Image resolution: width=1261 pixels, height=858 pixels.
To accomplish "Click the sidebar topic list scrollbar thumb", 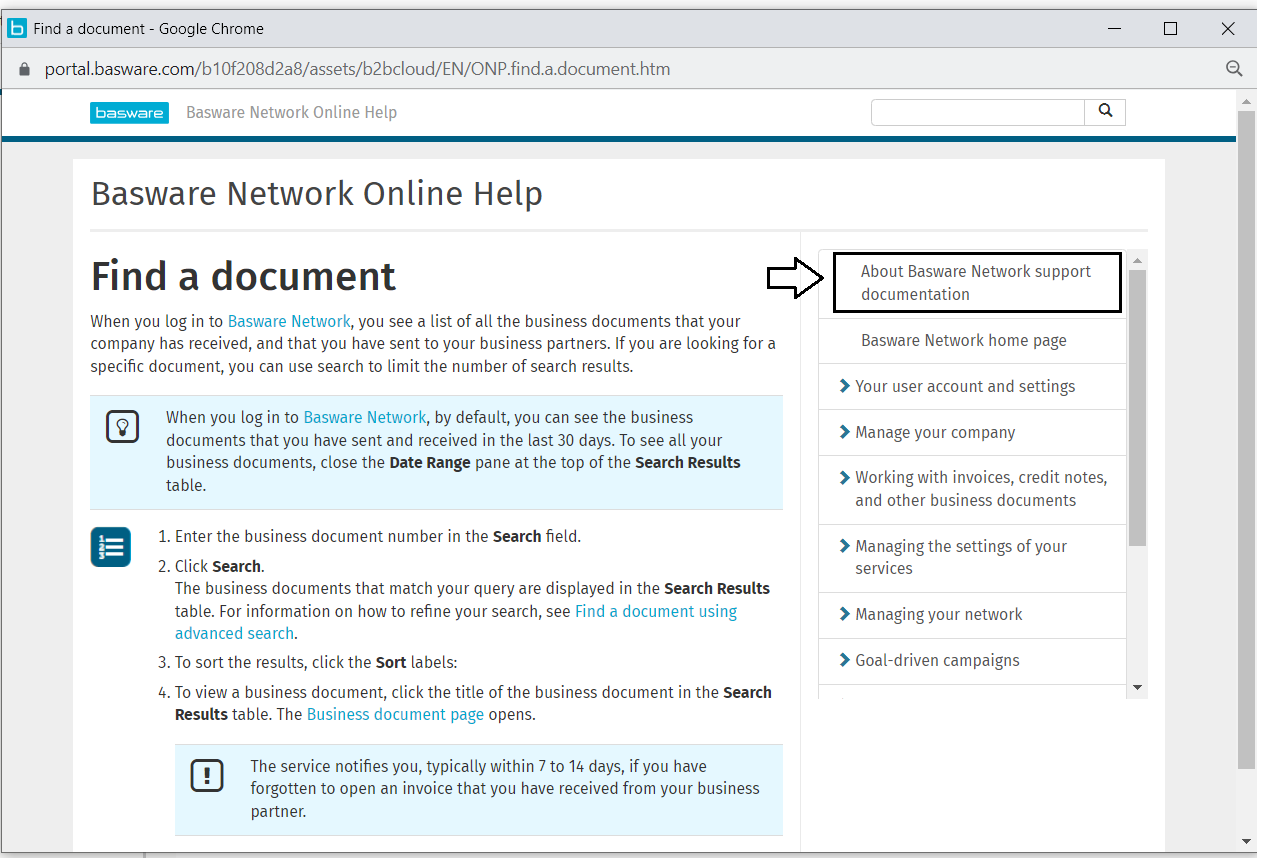I will (1137, 408).
